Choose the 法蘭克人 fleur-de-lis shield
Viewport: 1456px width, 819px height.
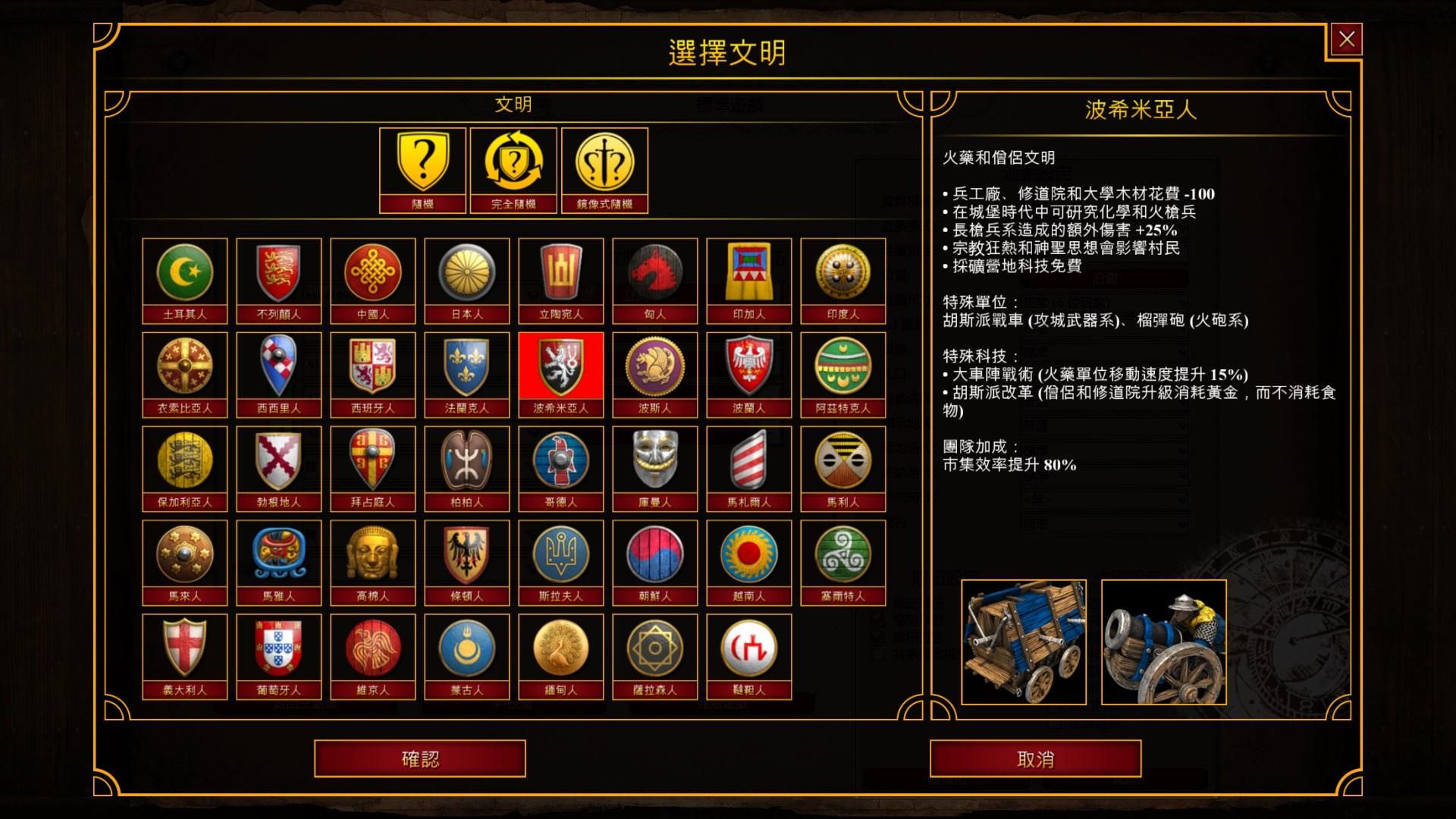(466, 375)
